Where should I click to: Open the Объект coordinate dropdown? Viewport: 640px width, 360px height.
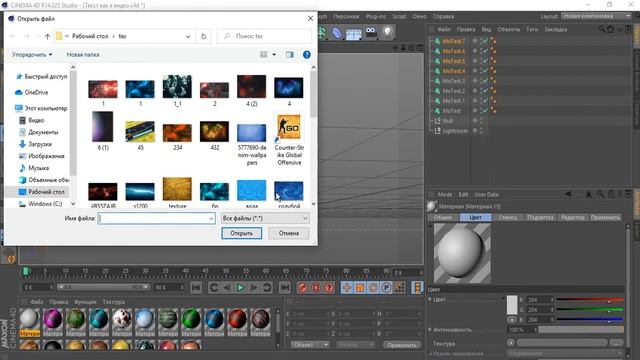[x=310, y=345]
